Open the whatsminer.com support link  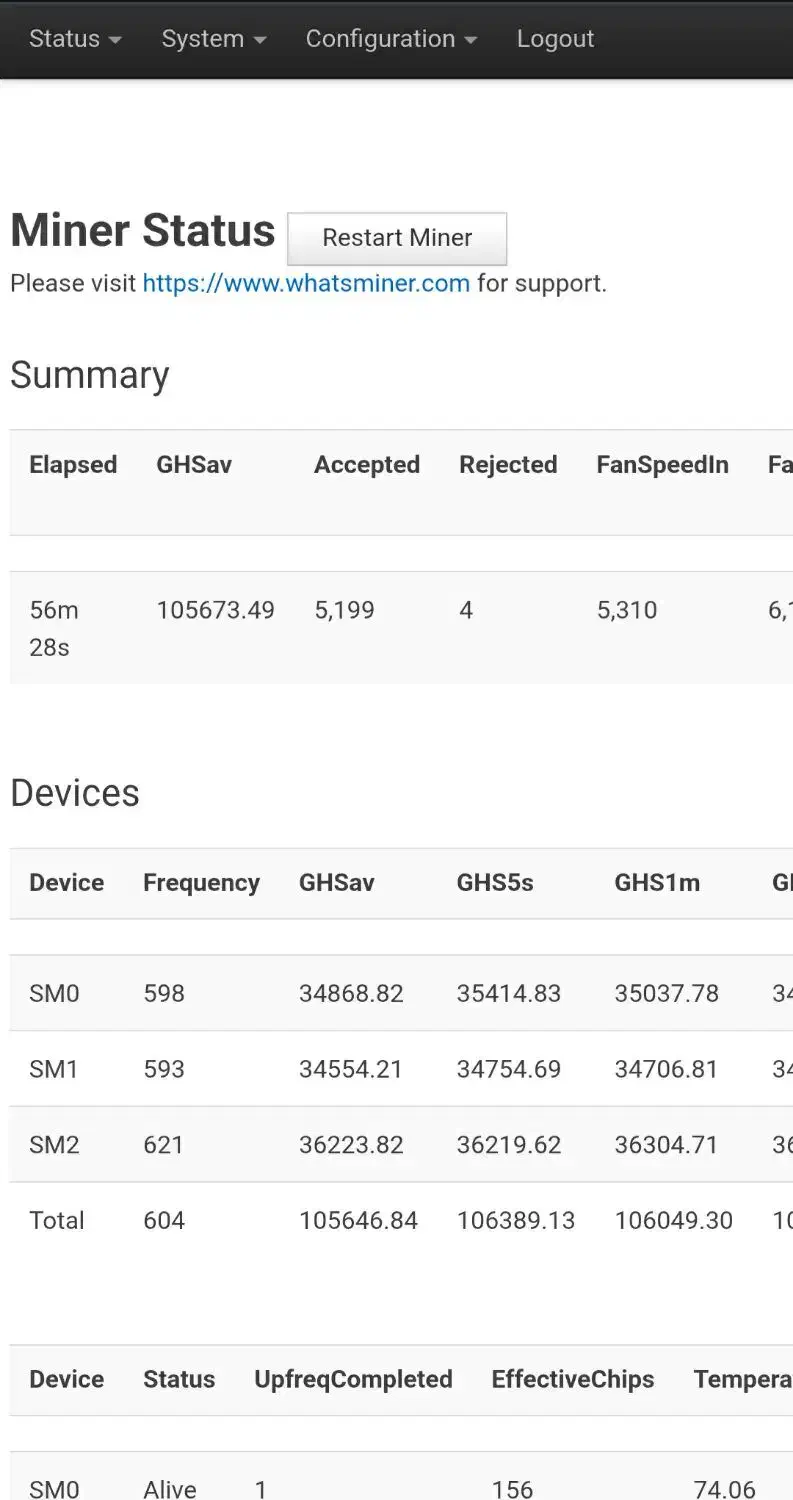pyautogui.click(x=306, y=283)
